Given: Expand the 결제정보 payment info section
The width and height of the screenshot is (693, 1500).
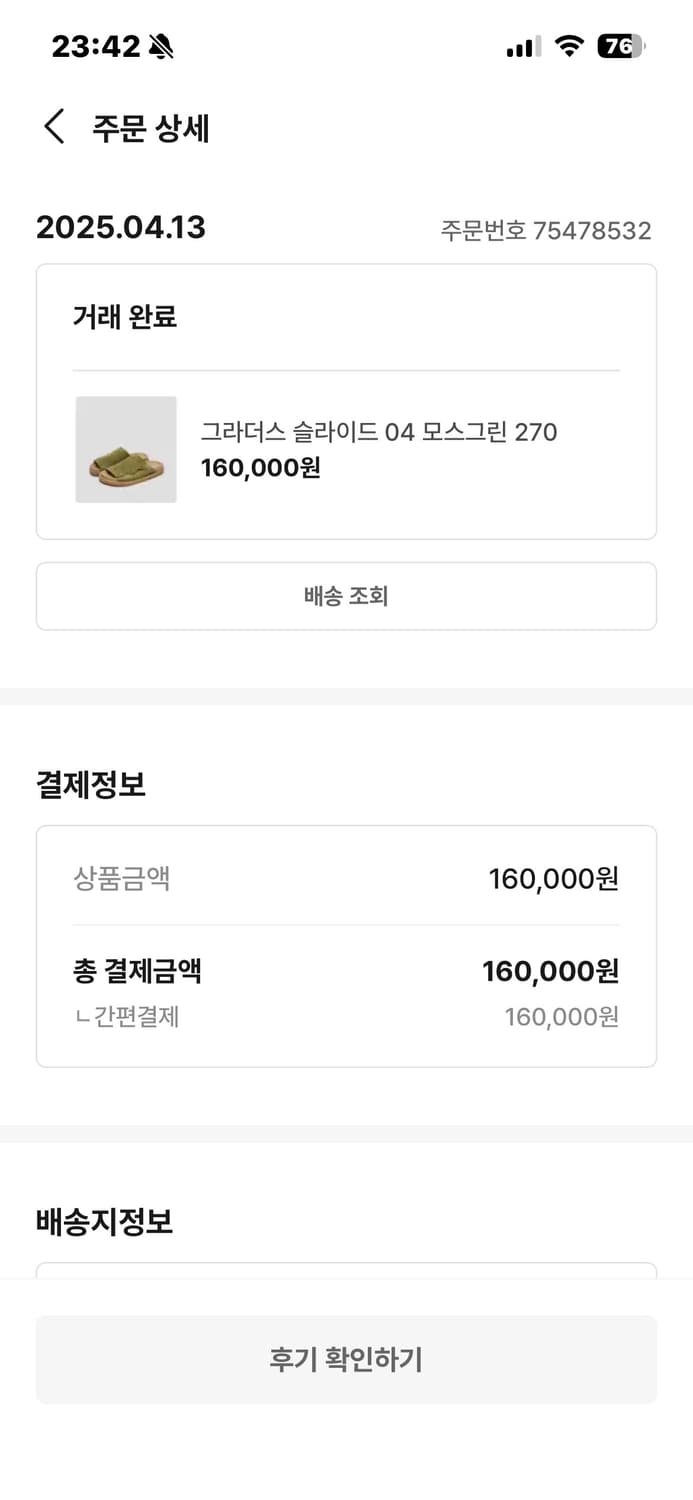Looking at the screenshot, I should [x=90, y=785].
